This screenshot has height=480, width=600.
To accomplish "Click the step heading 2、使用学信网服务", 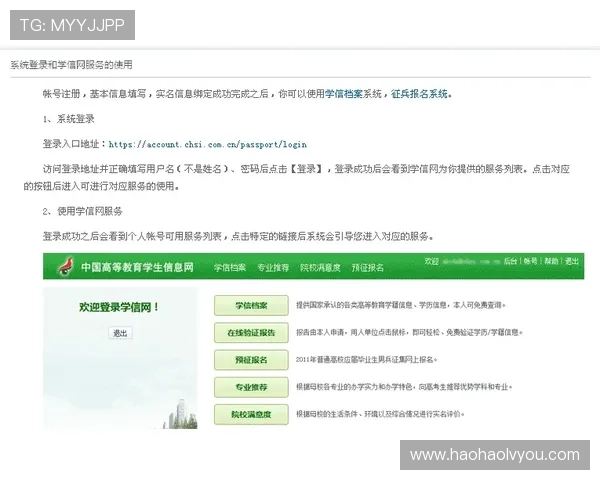I will pyautogui.click(x=82, y=211).
